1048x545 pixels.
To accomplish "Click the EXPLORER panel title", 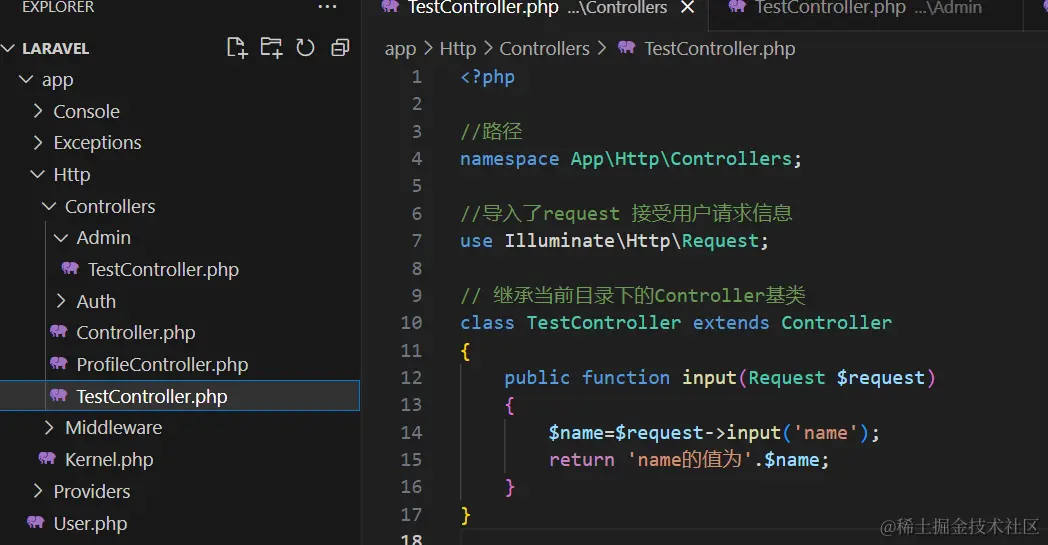I will click(x=58, y=7).
